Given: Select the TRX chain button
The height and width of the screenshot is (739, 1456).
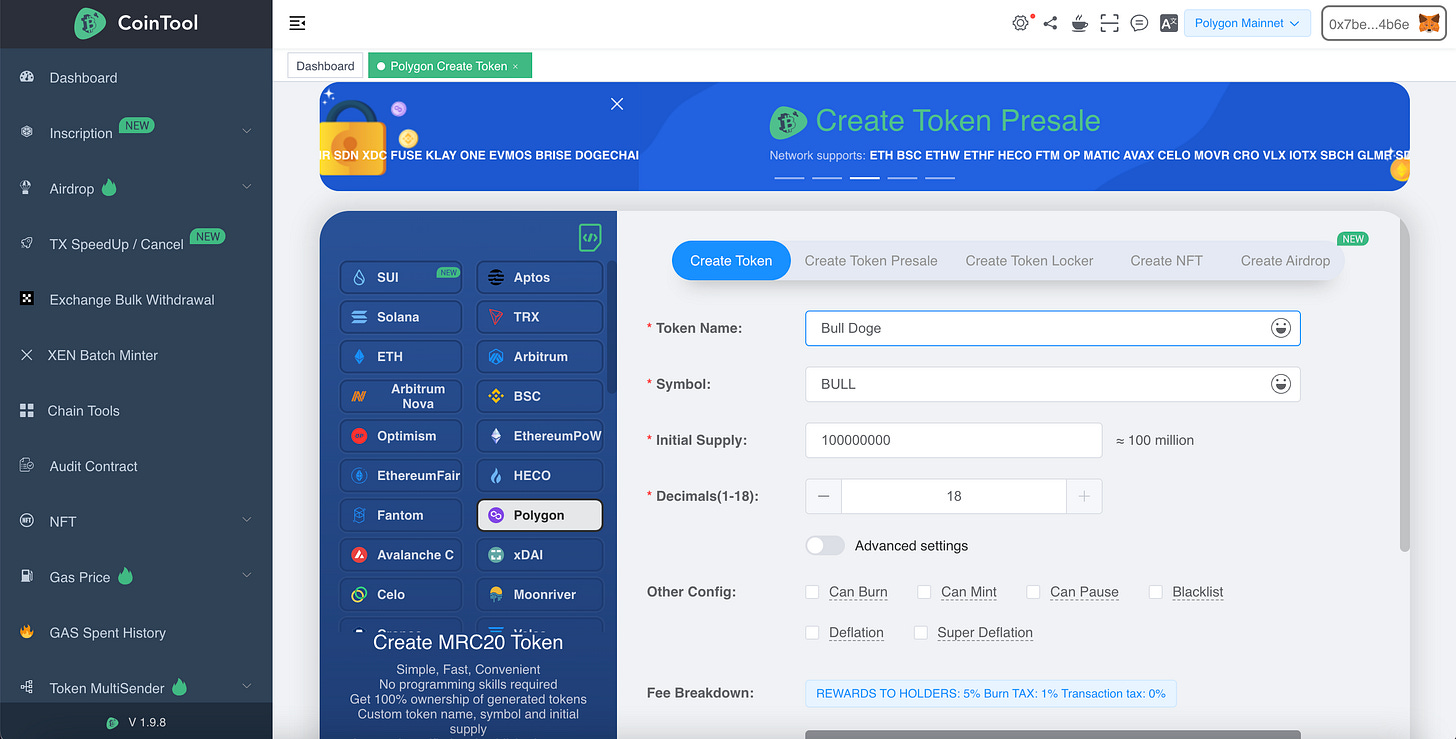Looking at the screenshot, I should (x=540, y=317).
